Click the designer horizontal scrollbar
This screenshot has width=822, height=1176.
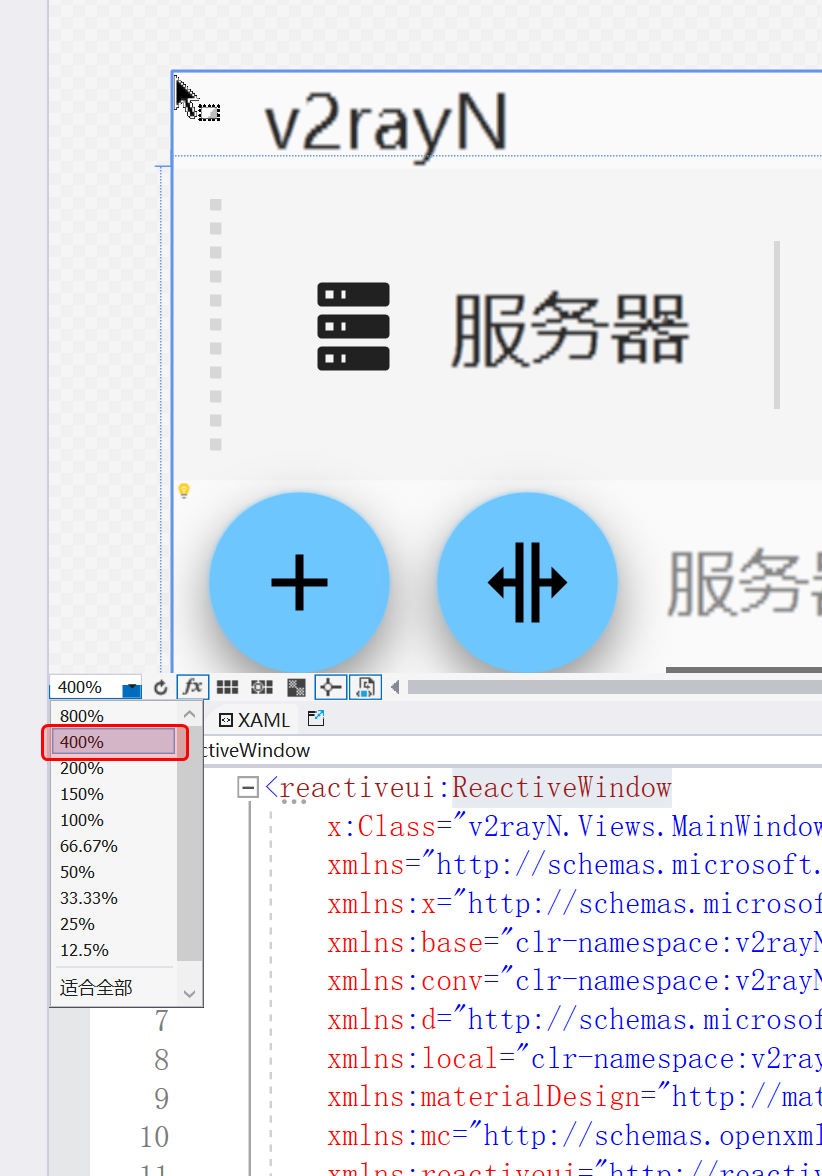click(612, 687)
